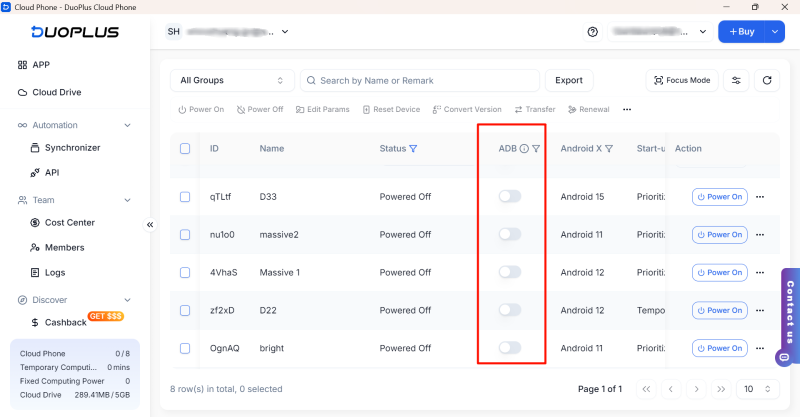Collapse the Automation section
This screenshot has height=417, width=800.
(128, 125)
